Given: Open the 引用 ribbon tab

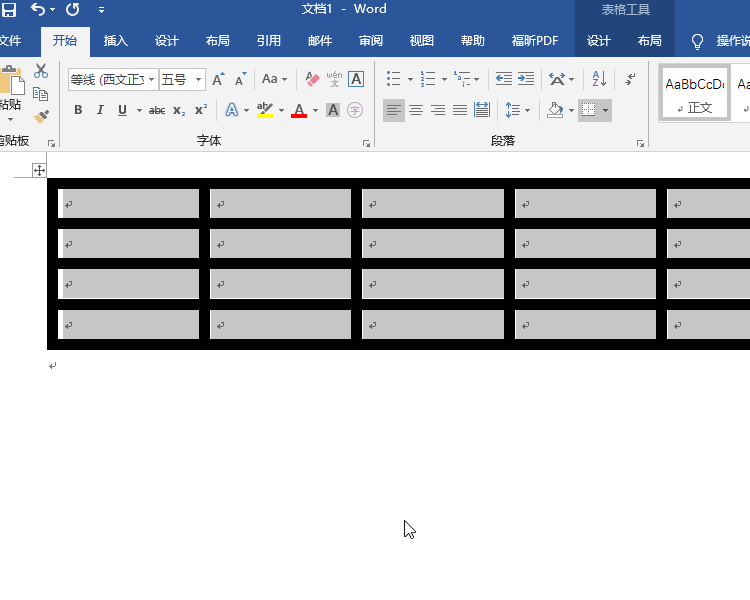Looking at the screenshot, I should (268, 41).
